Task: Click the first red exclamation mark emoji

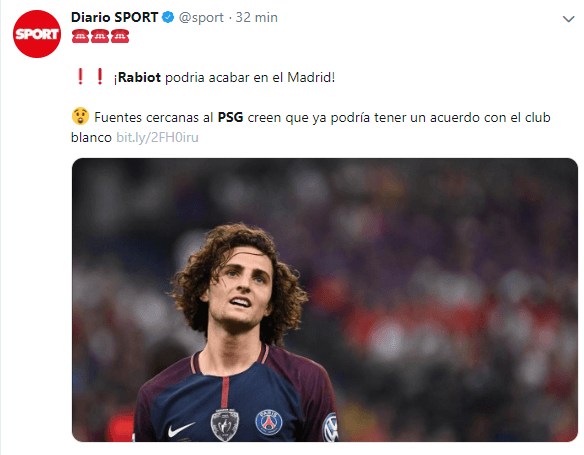Action: tap(80, 76)
